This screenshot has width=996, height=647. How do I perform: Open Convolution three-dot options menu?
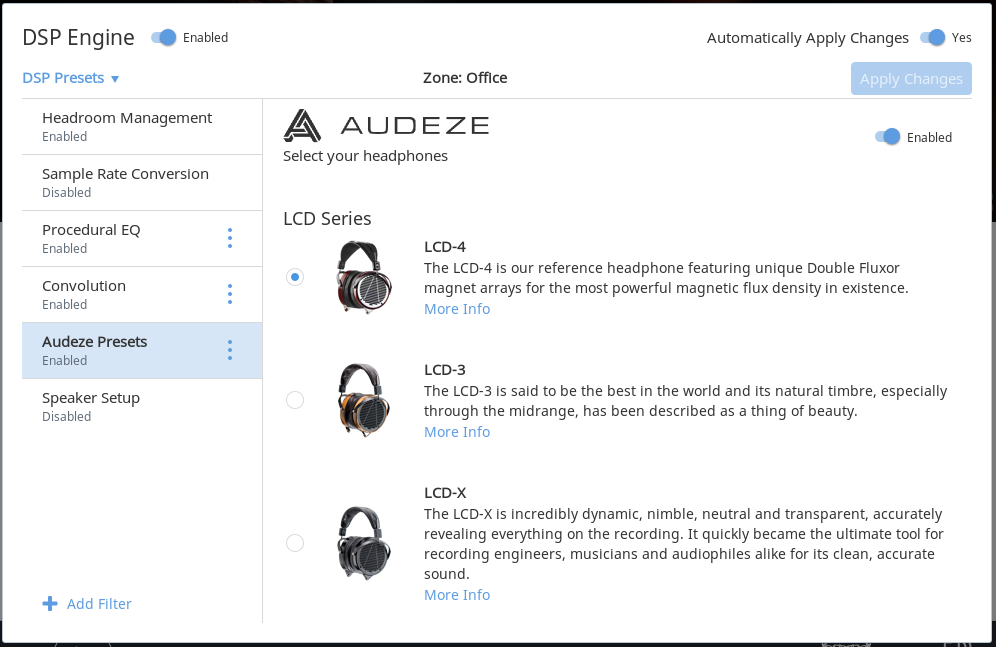coord(230,294)
